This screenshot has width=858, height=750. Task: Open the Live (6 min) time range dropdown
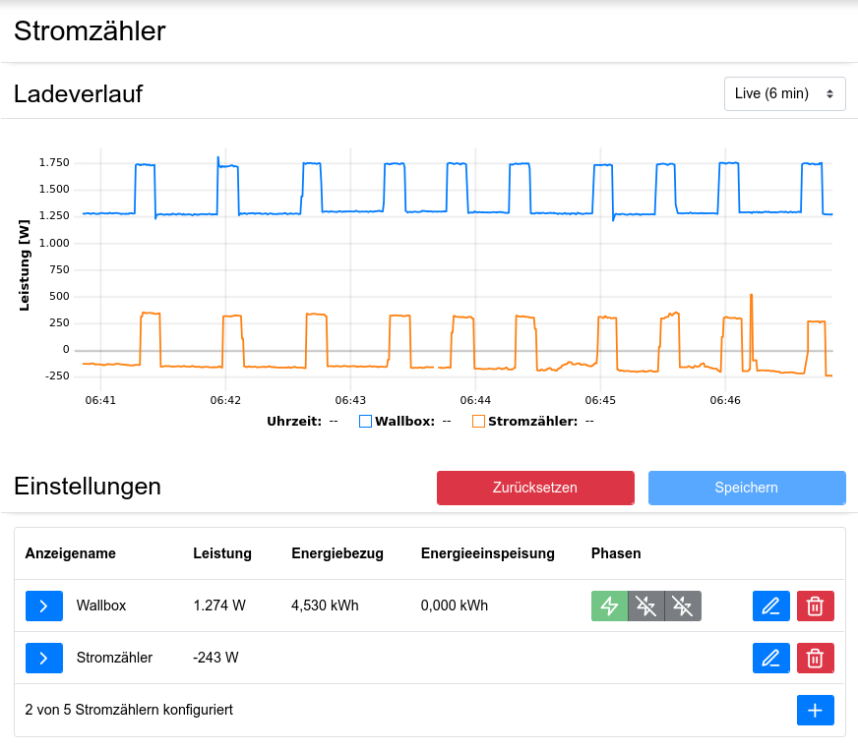(x=784, y=94)
